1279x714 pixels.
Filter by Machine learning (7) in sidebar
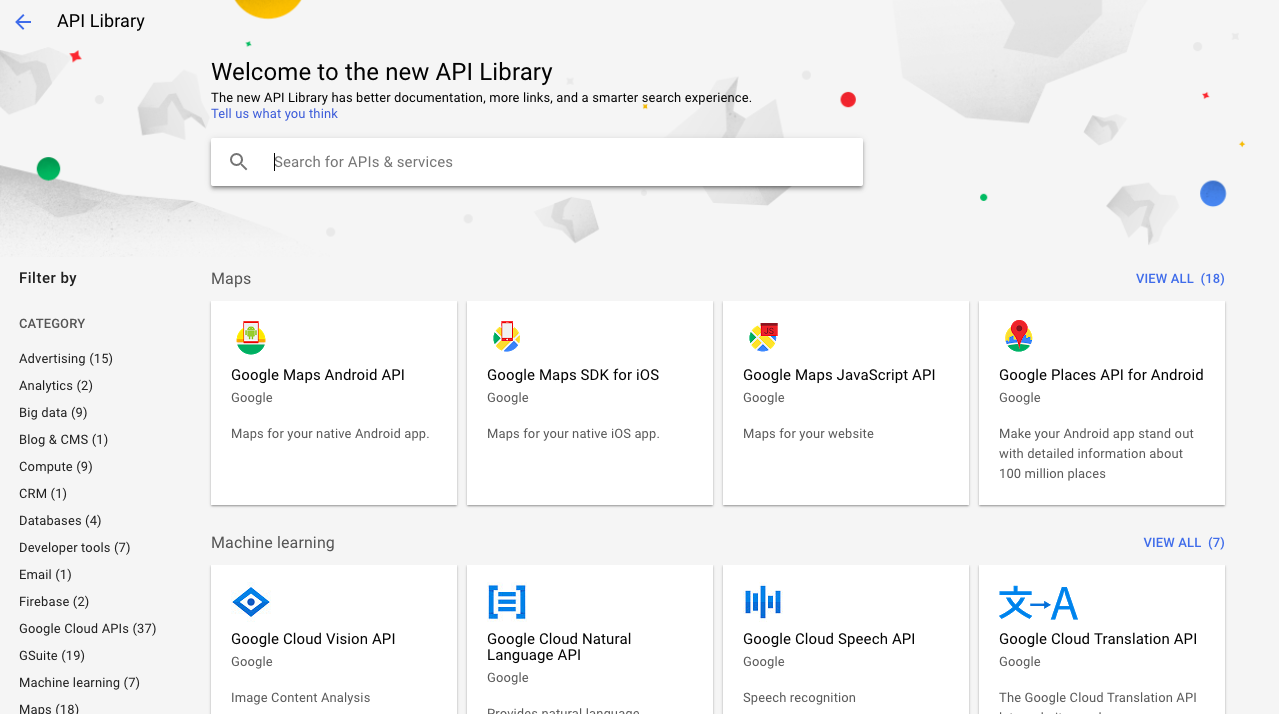79,683
